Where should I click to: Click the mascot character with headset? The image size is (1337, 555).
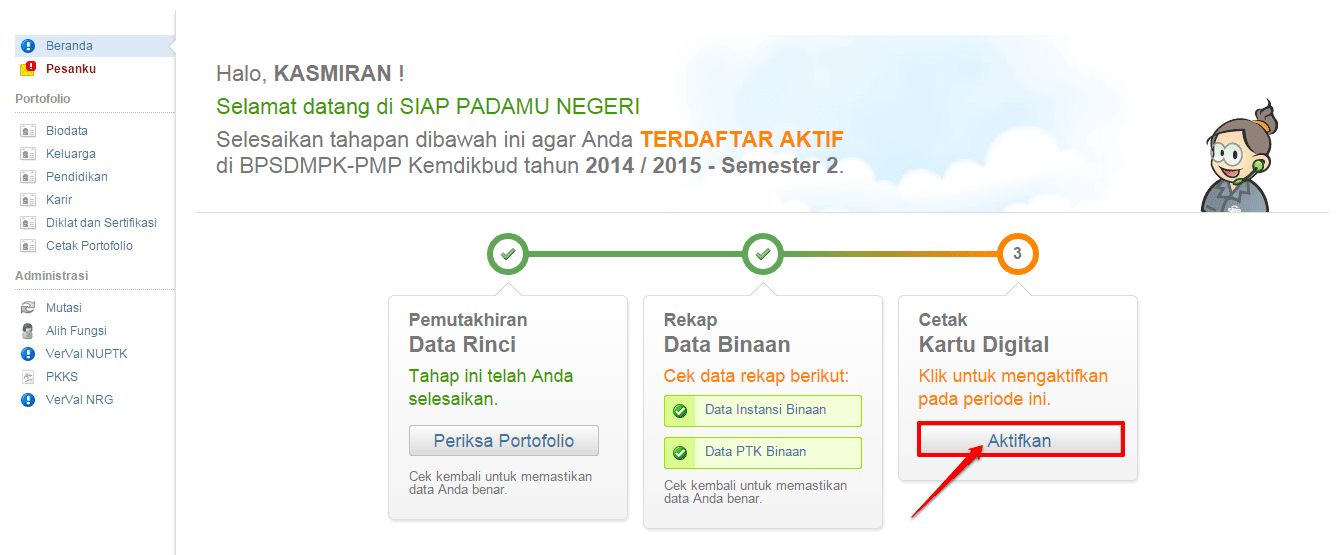pyautogui.click(x=1236, y=157)
